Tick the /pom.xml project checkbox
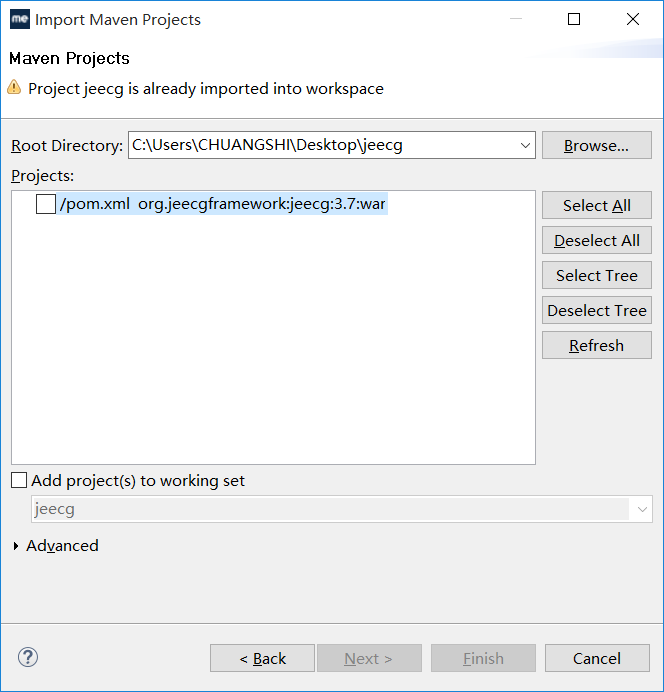The width and height of the screenshot is (664, 692). tap(45, 204)
